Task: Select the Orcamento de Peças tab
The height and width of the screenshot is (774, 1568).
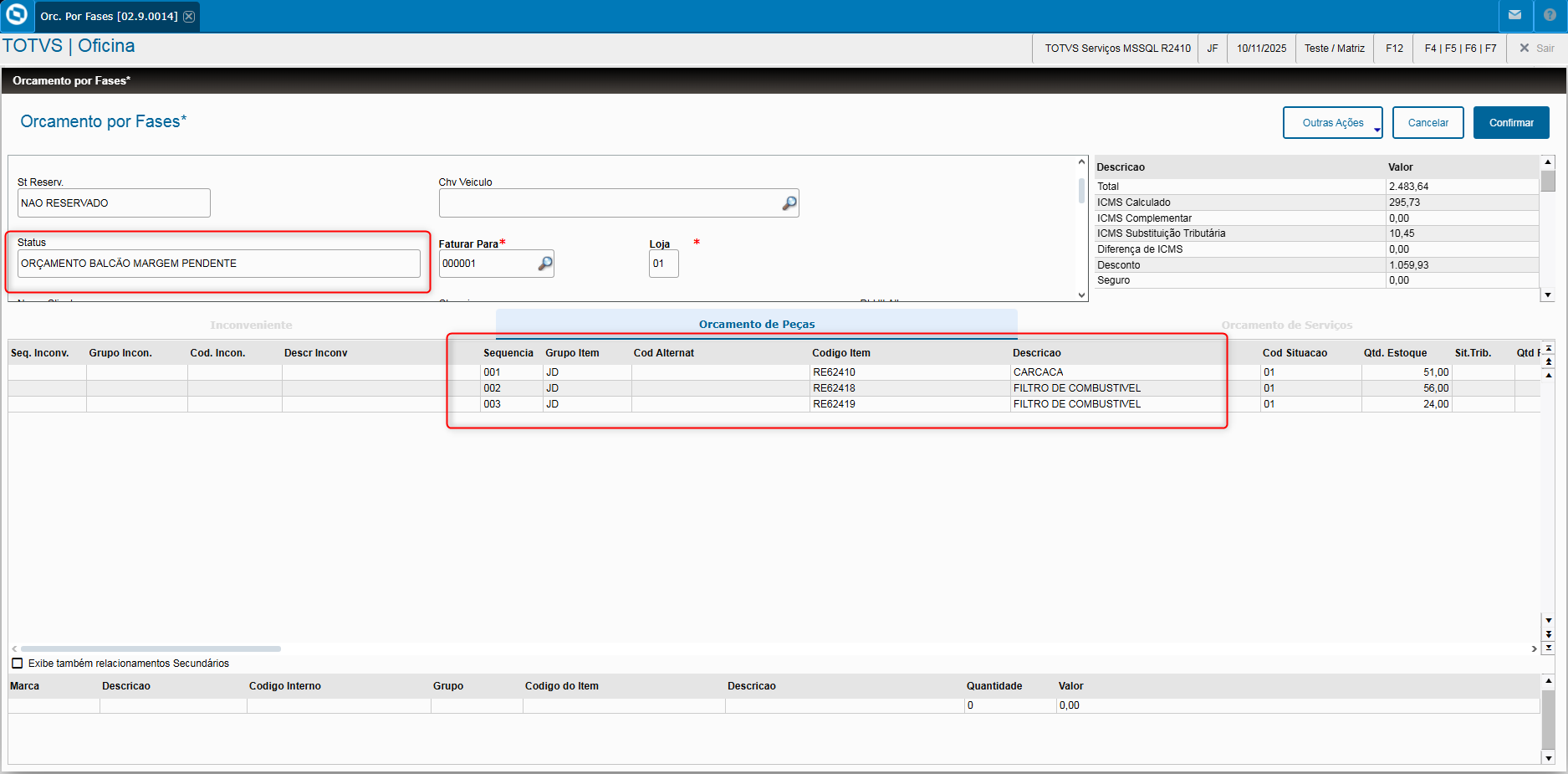Action: [757, 324]
